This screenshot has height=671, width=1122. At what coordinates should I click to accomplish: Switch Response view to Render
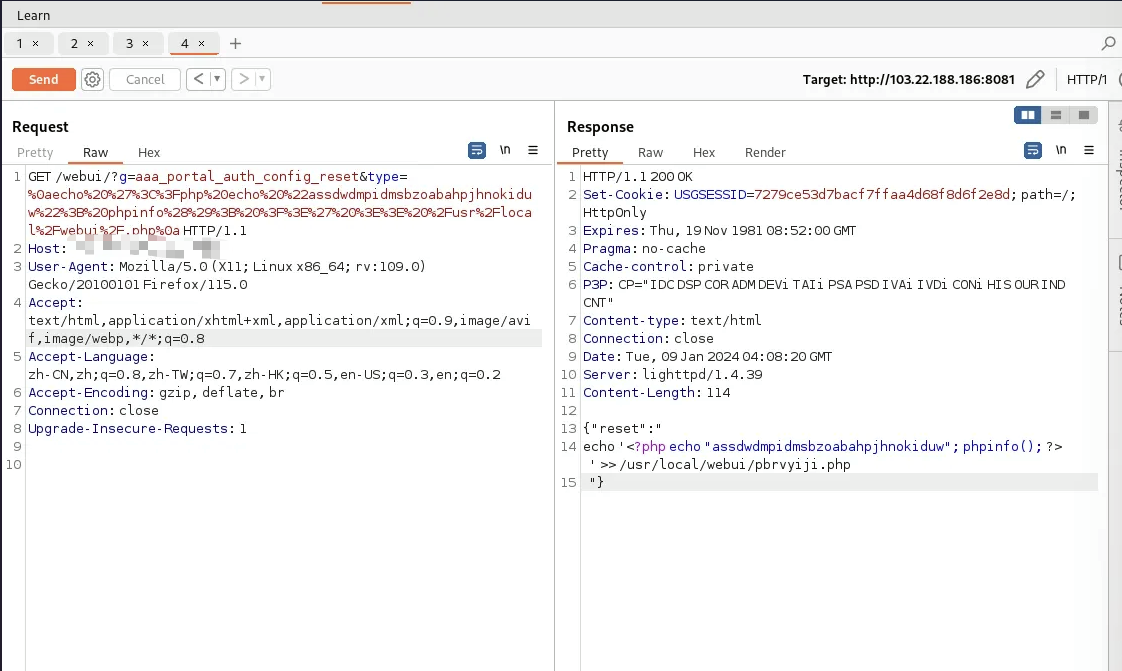tap(765, 152)
